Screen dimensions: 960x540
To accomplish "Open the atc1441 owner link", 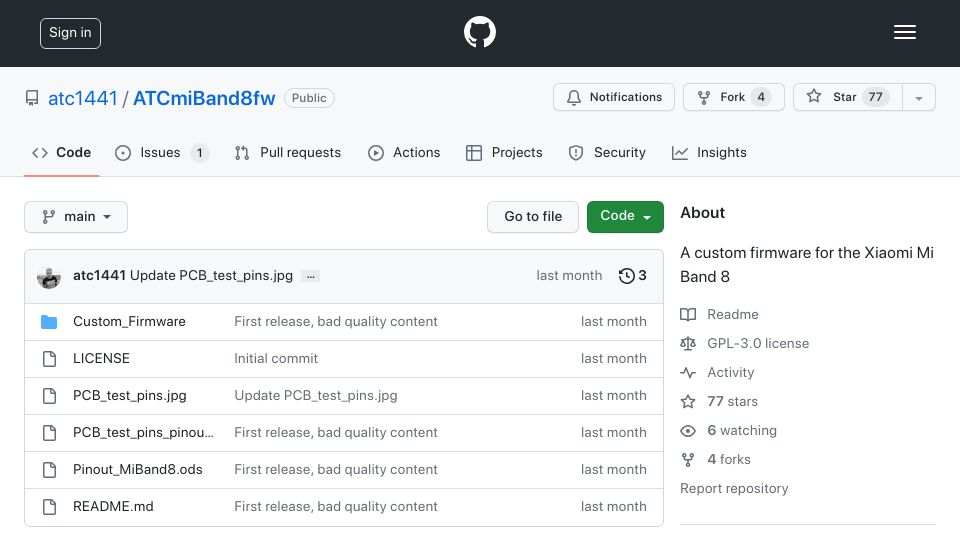I will [x=83, y=99].
